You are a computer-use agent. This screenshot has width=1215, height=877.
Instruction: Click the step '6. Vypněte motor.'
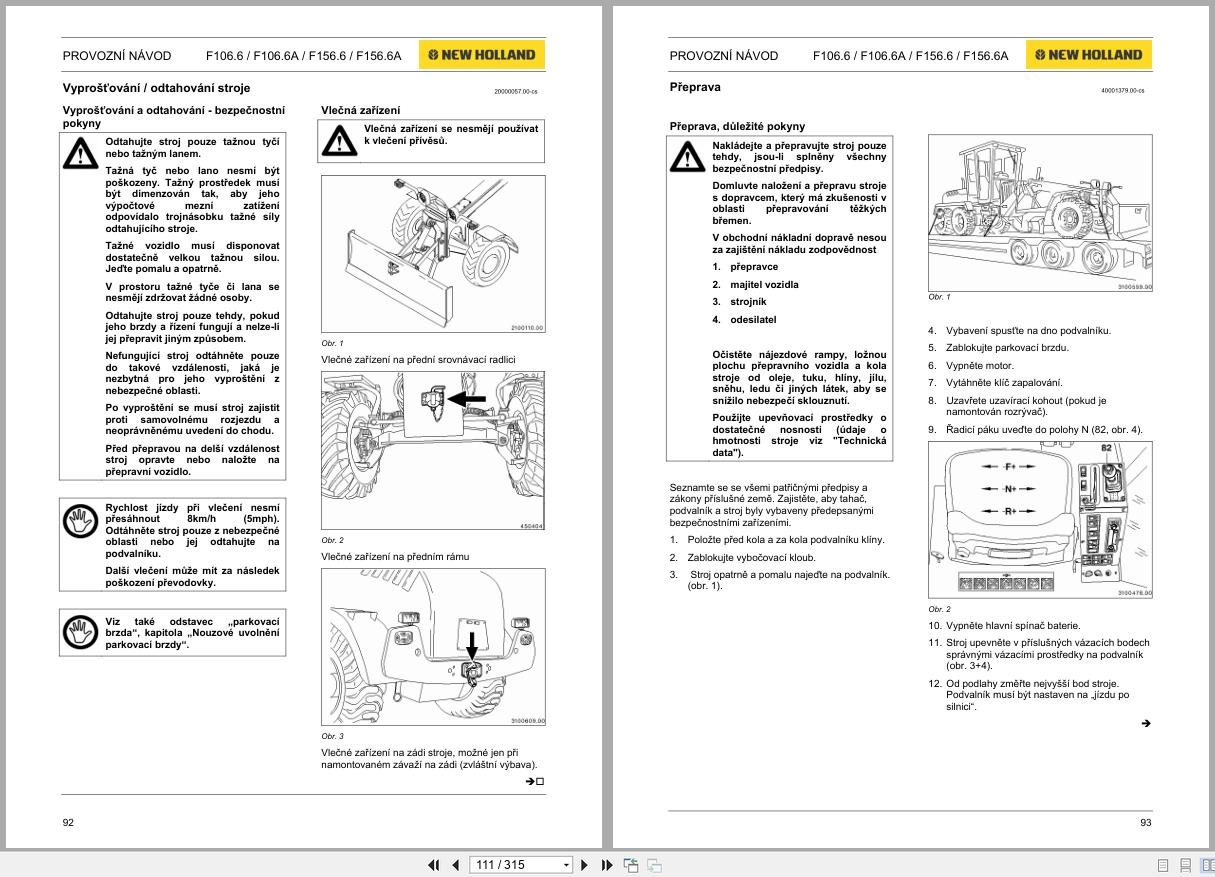click(970, 365)
